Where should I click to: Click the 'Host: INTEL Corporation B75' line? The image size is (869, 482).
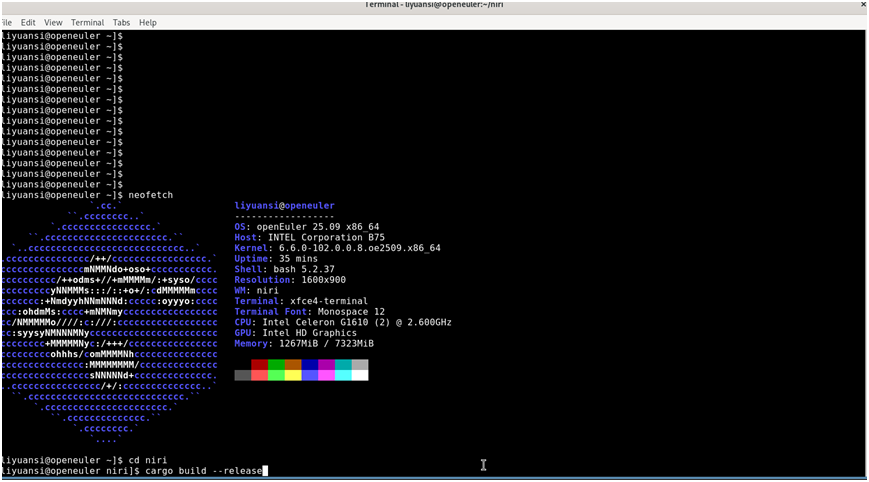point(309,238)
